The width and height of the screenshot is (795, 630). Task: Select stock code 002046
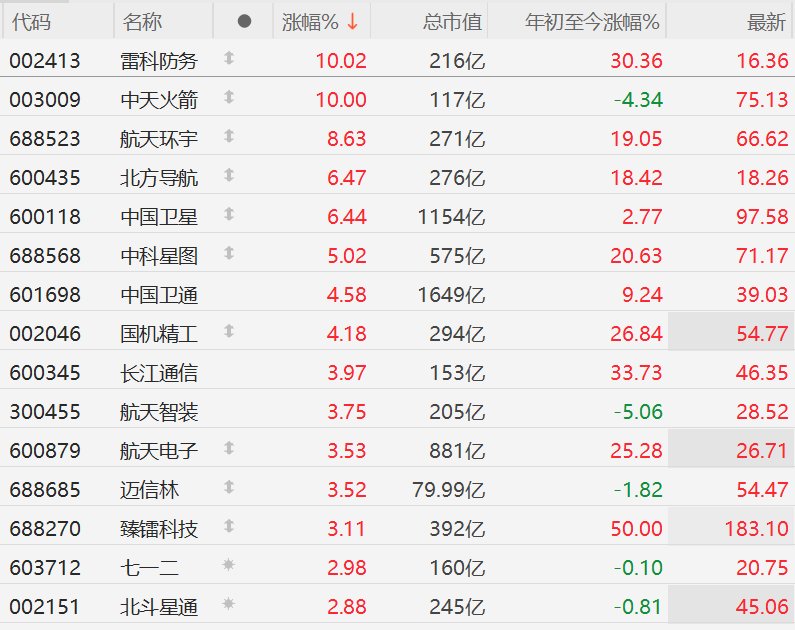[x=45, y=334]
